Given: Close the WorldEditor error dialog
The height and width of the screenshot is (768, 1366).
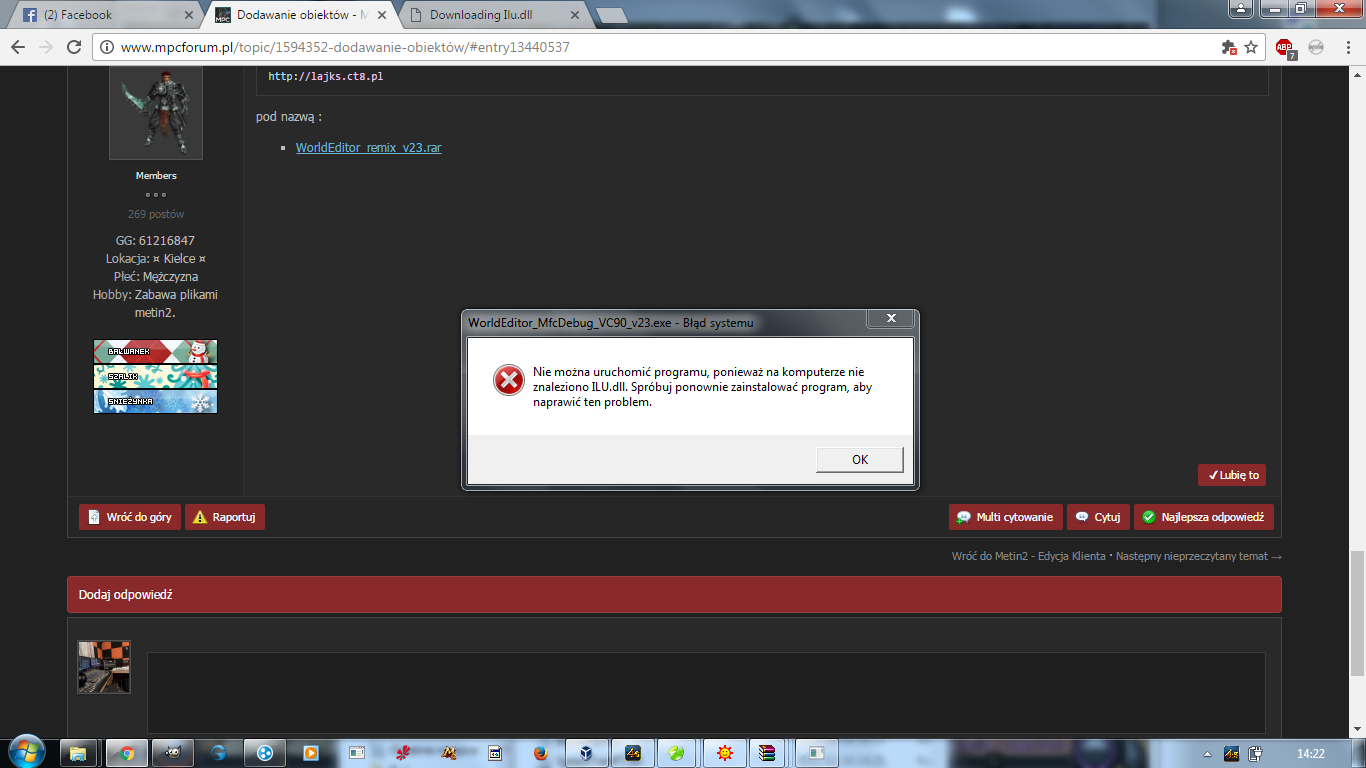Looking at the screenshot, I should 889,319.
